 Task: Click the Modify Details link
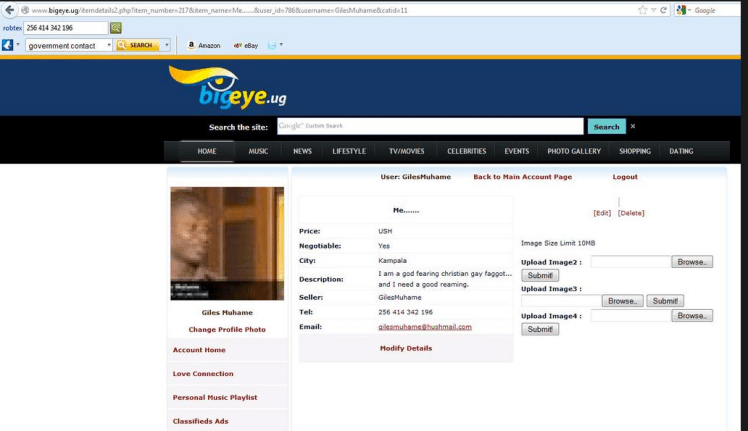coord(406,348)
